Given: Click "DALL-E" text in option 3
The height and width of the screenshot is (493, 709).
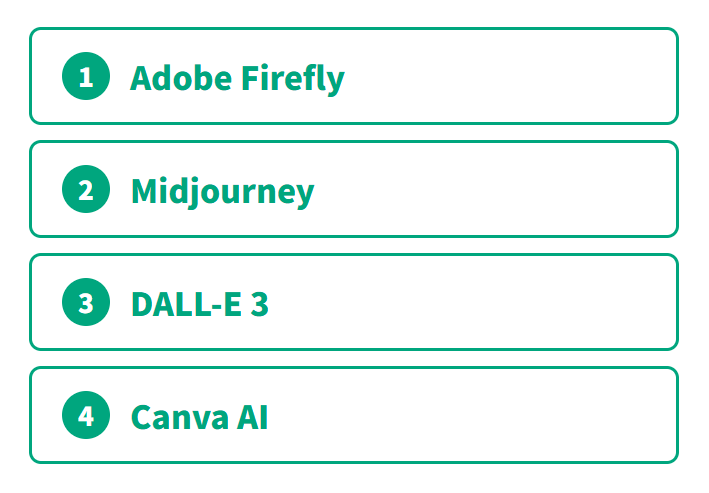Looking at the screenshot, I should tap(186, 303).
